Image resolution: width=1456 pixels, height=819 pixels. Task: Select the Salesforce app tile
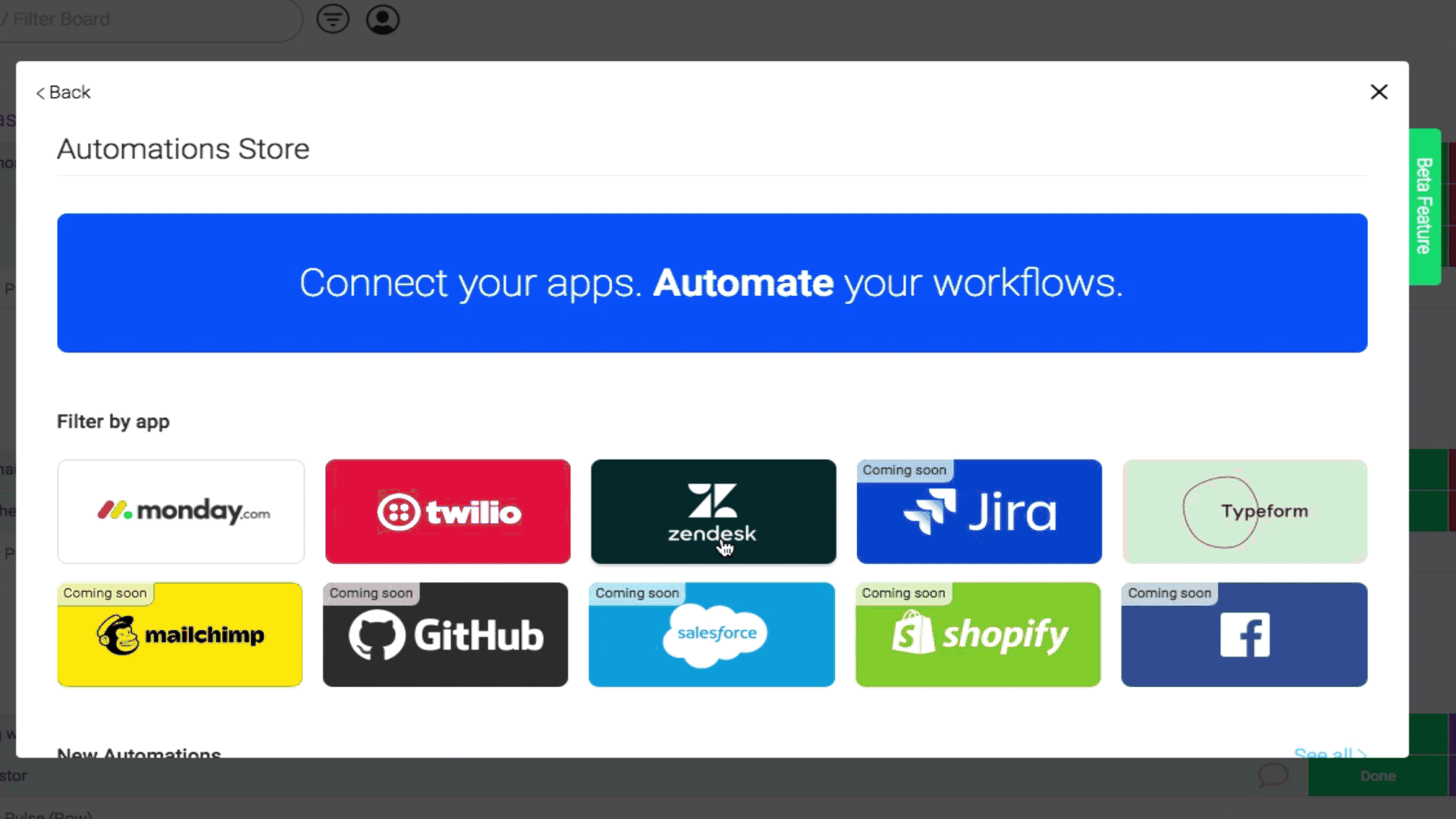[711, 635]
